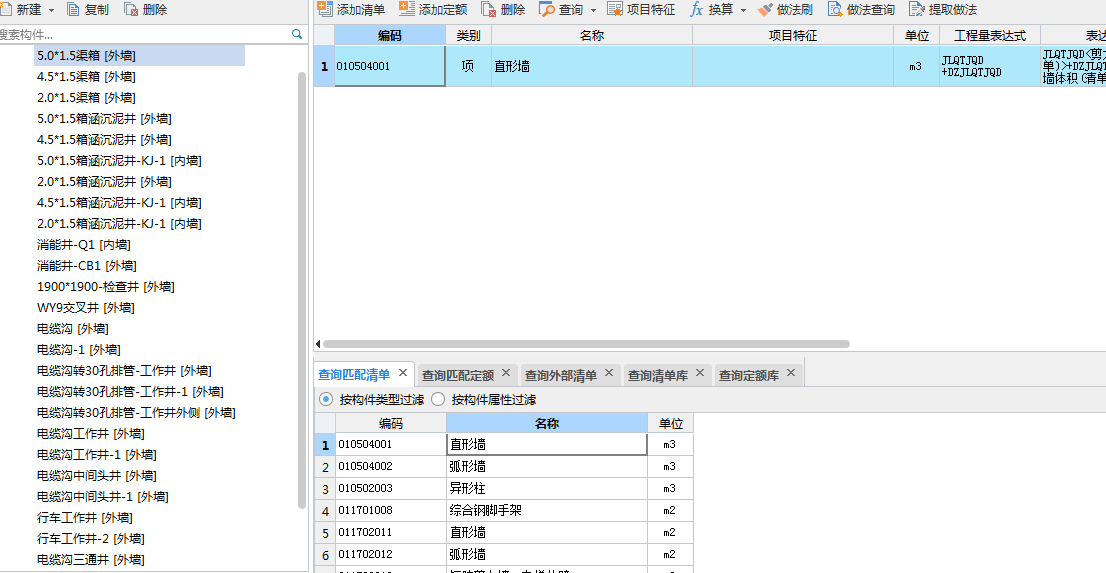1106x573 pixels.
Task: Select row 010504002 弧形墙
Action: (504, 466)
